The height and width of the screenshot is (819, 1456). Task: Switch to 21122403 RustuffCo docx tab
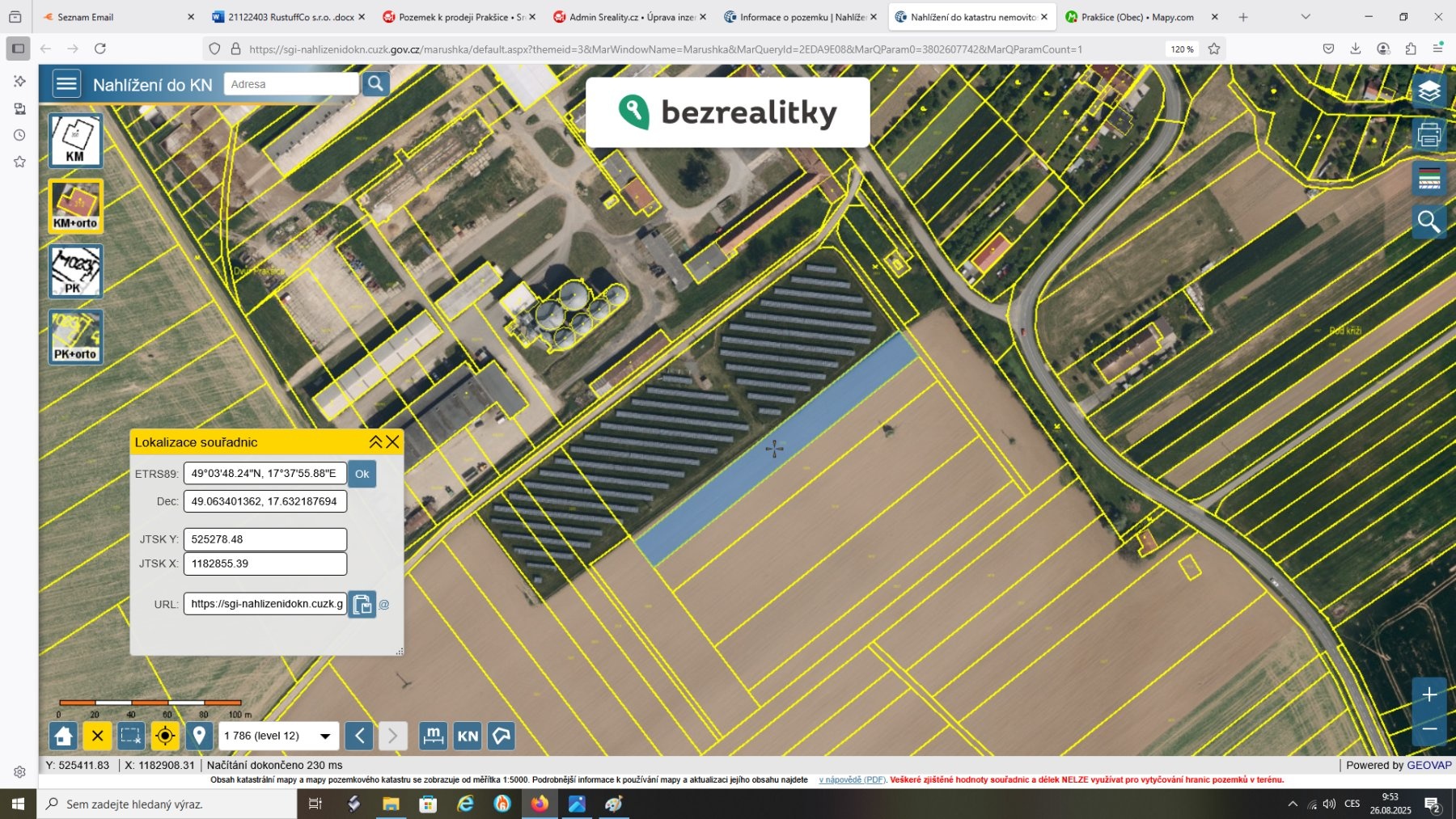pyautogui.click(x=288, y=17)
